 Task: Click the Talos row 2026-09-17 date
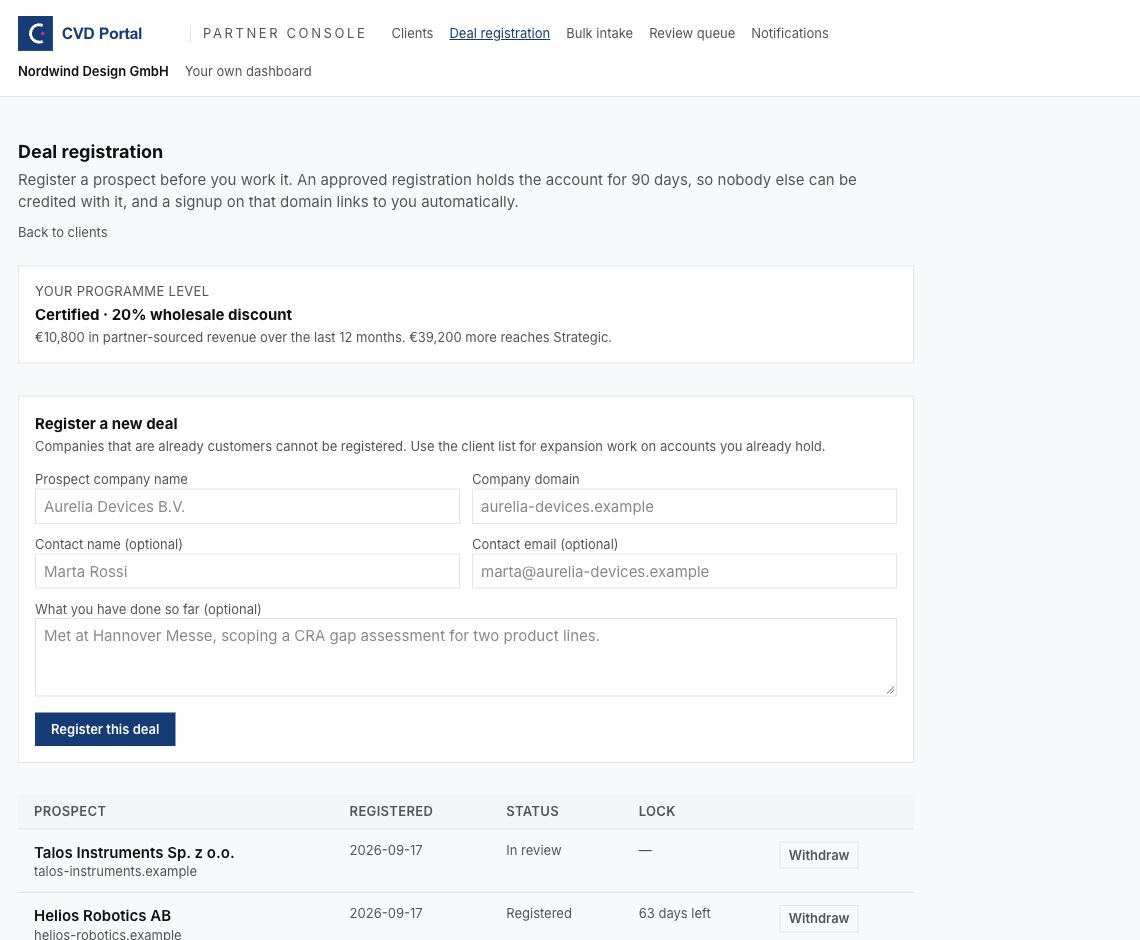point(386,850)
